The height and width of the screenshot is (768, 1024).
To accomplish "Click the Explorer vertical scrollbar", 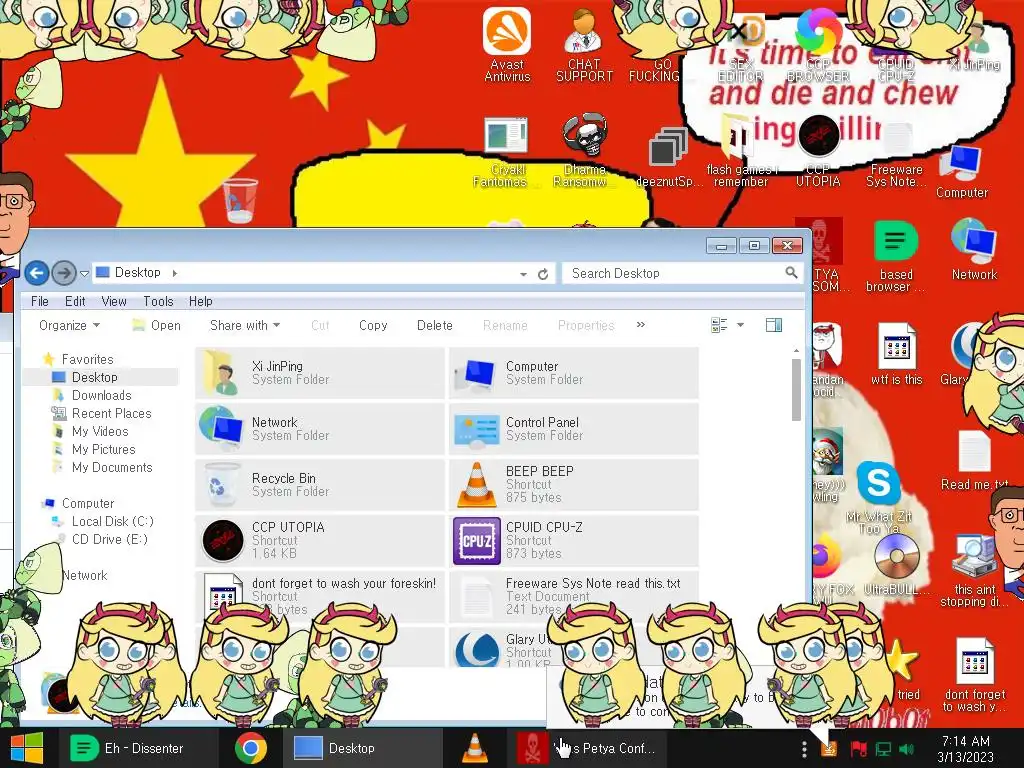I will click(x=796, y=389).
